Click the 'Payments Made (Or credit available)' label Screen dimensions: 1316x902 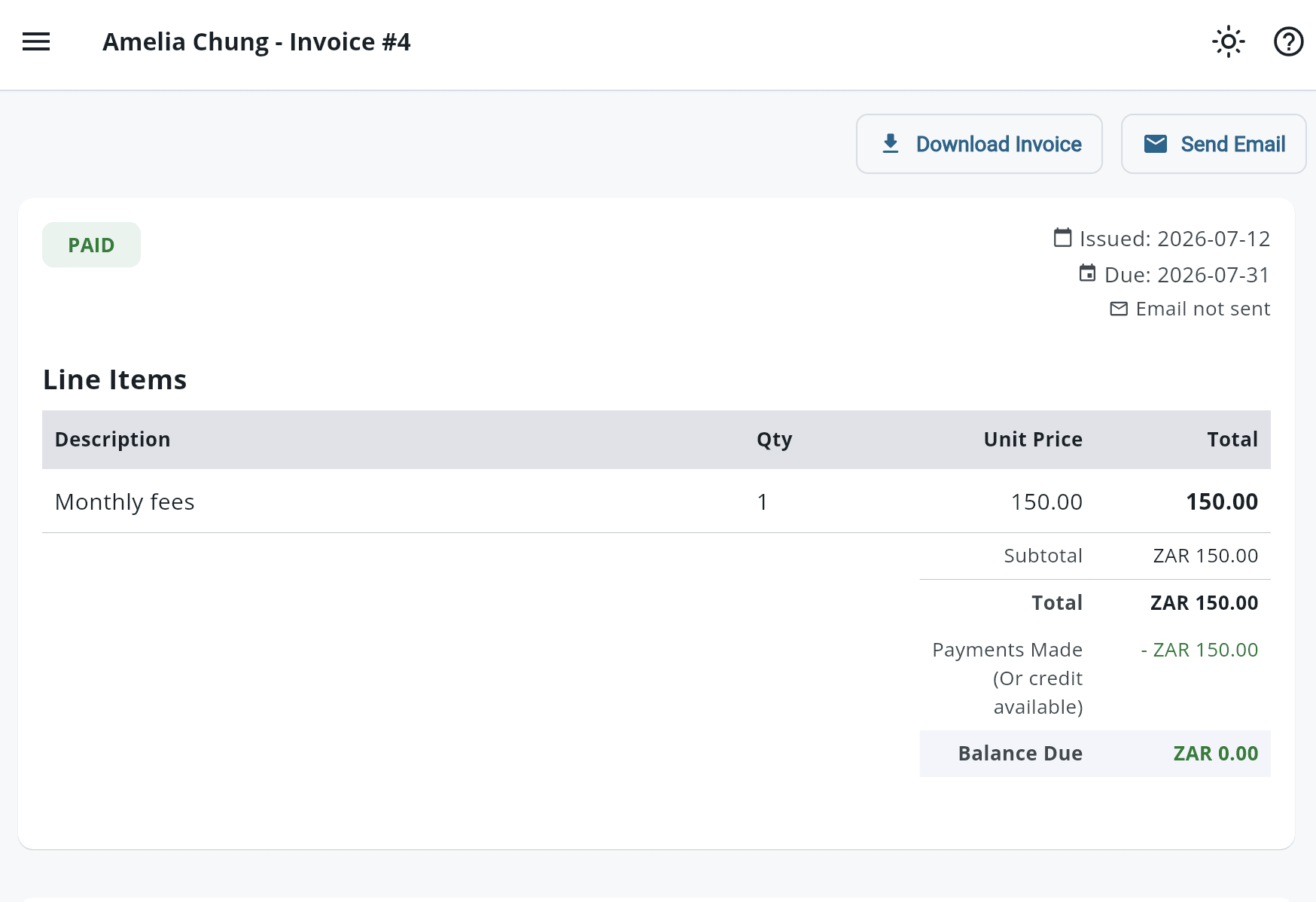1007,678
